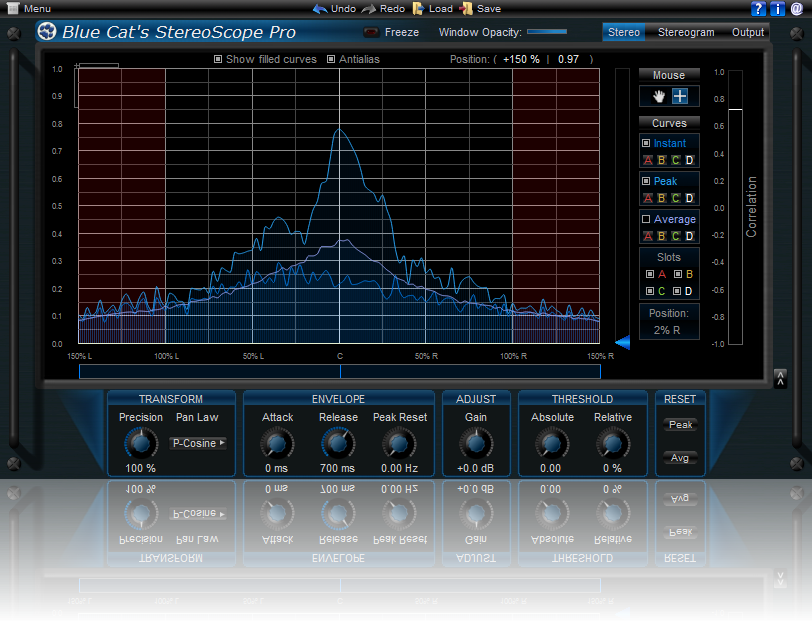Click the Undo arrow icon
Image resolution: width=812 pixels, height=622 pixels.
[x=320, y=8]
